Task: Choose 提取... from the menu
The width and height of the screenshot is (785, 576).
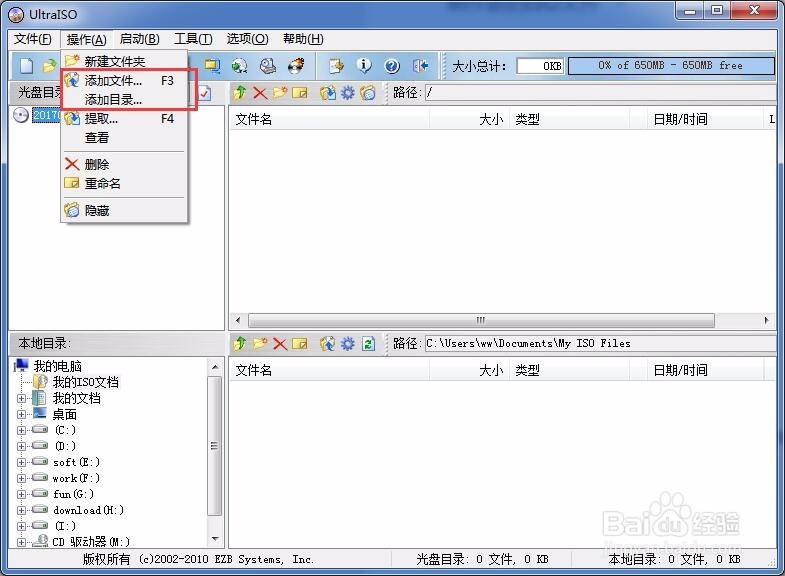Action: (124, 119)
